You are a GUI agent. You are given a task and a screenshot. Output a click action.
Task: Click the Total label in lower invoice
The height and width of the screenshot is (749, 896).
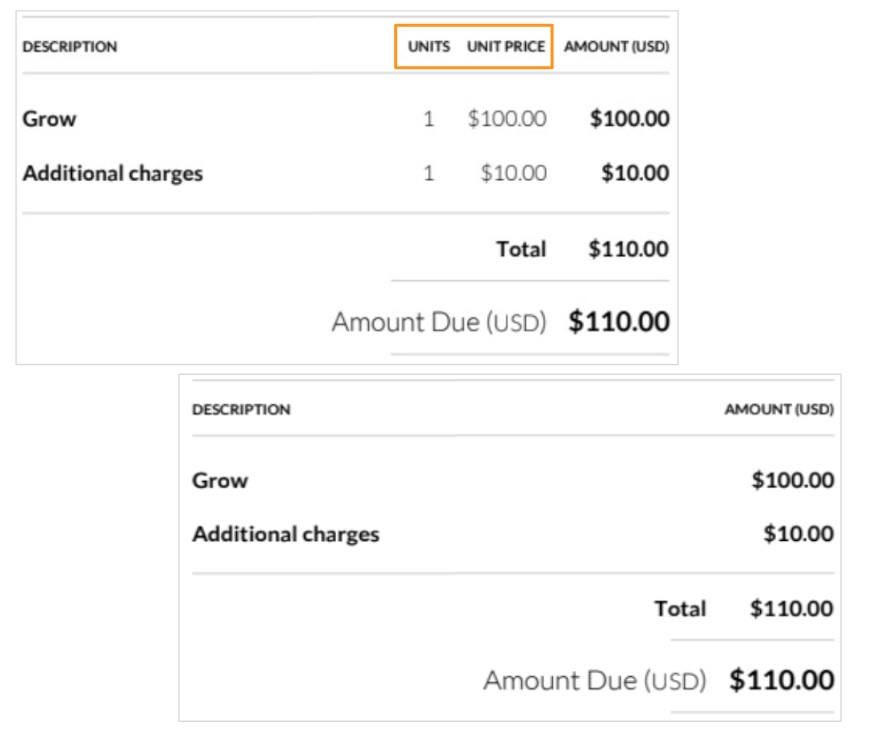(680, 608)
